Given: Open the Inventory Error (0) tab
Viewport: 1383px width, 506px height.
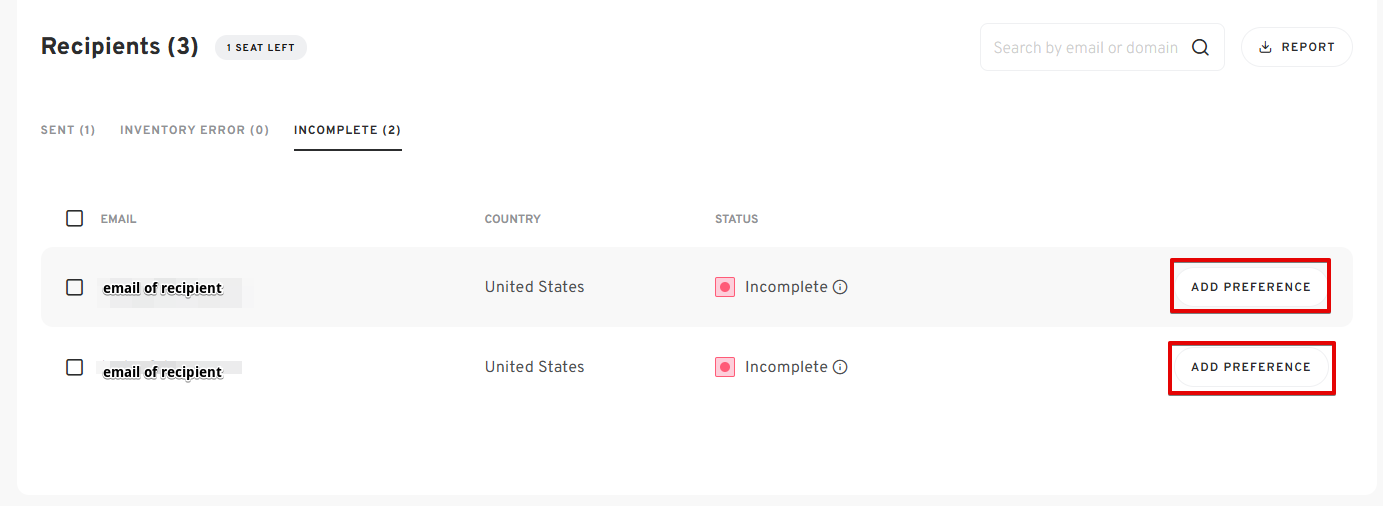Looking at the screenshot, I should [x=194, y=130].
